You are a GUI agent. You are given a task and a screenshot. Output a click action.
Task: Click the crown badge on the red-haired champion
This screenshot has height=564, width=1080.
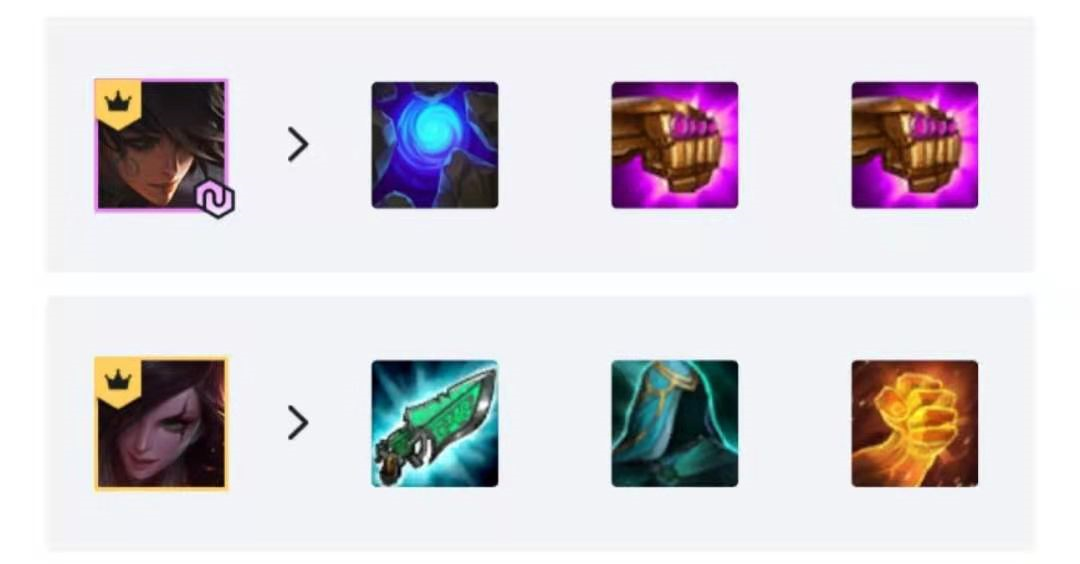pyautogui.click(x=118, y=382)
